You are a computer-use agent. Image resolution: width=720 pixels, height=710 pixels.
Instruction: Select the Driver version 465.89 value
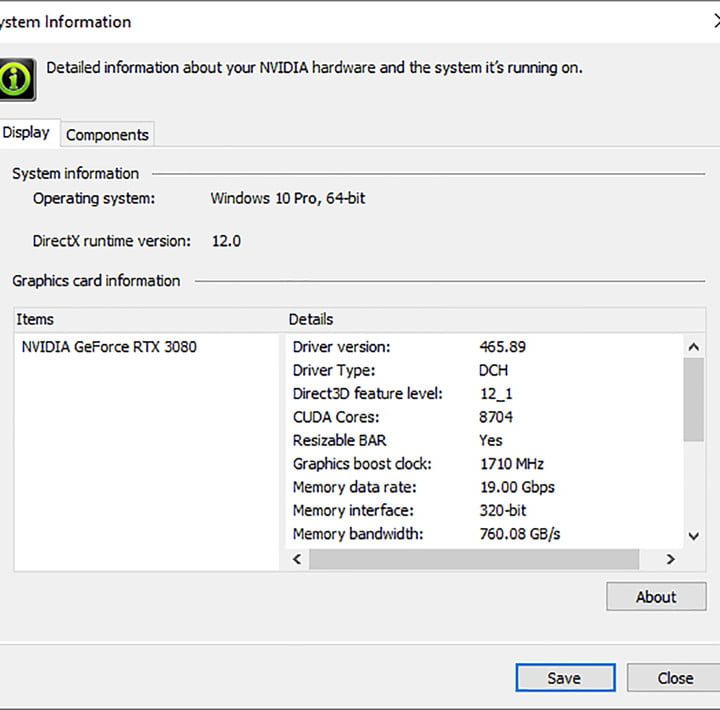(x=503, y=347)
